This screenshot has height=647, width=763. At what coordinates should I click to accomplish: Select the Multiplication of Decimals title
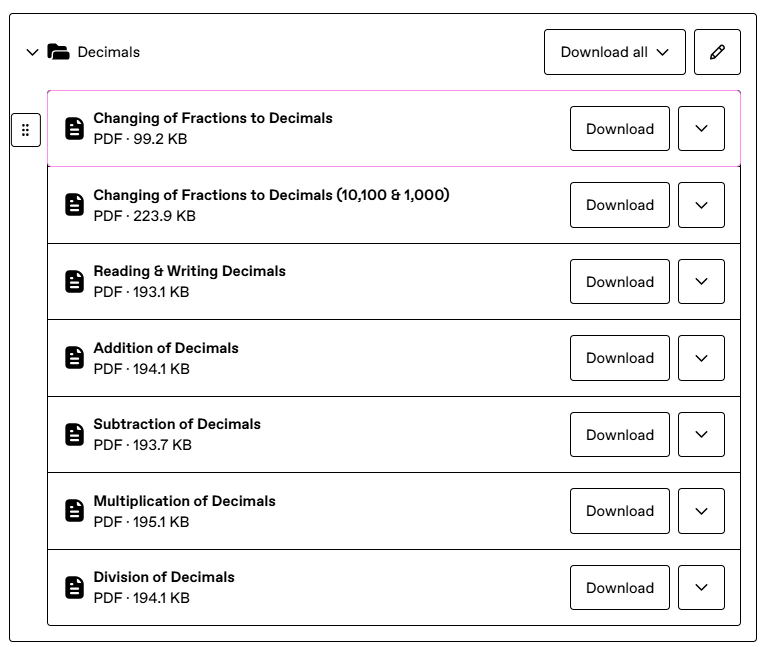[184, 501]
